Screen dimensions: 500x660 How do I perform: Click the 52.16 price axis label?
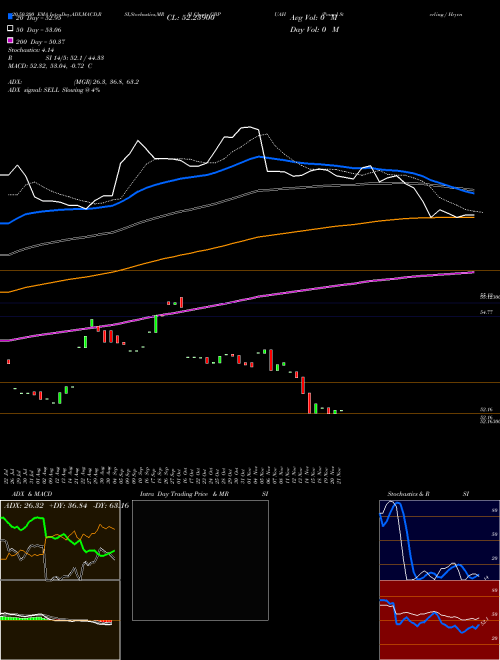[x=486, y=409]
